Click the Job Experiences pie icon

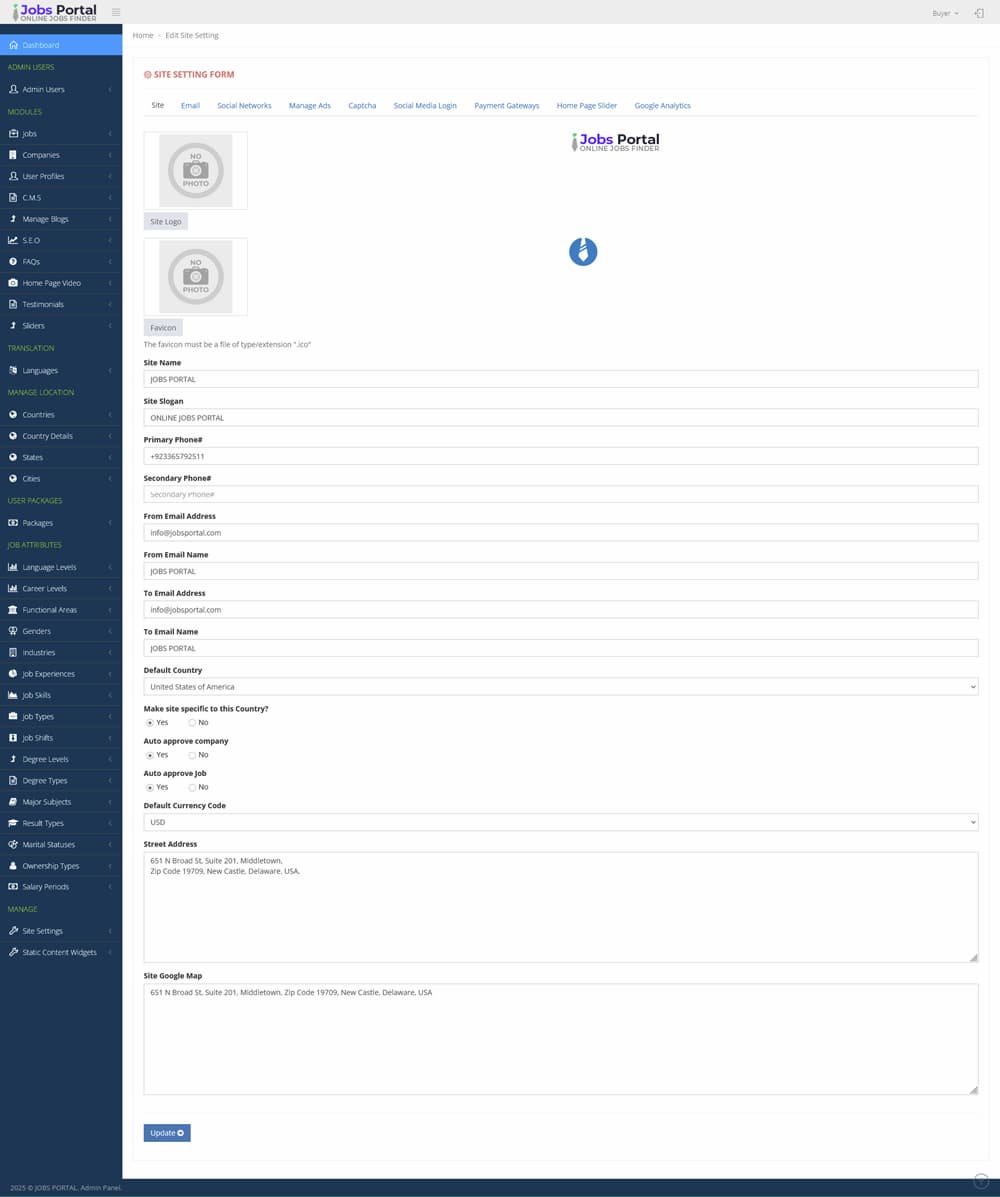click(13, 674)
